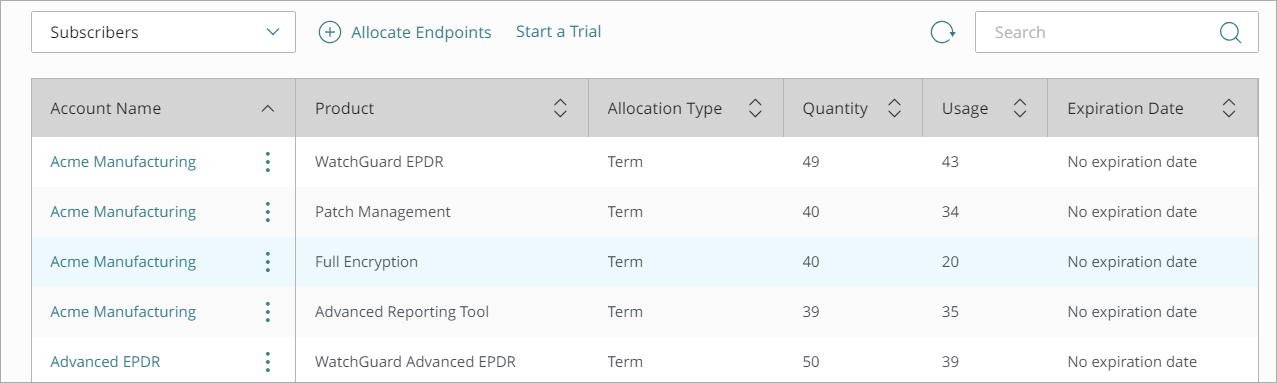Sort the Allocation Type column
The image size is (1277, 383).
(755, 108)
